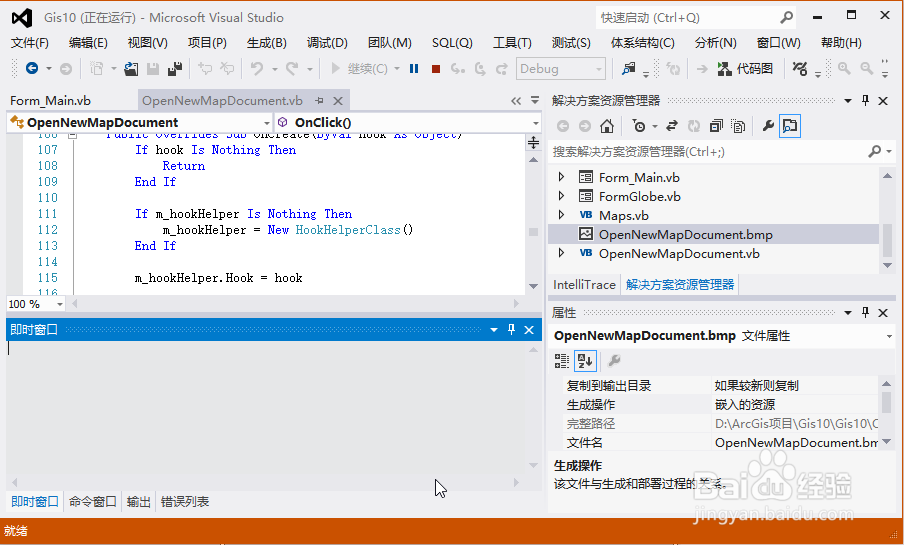
Task: Open the 体系结构(C) menu
Action: 642,43
